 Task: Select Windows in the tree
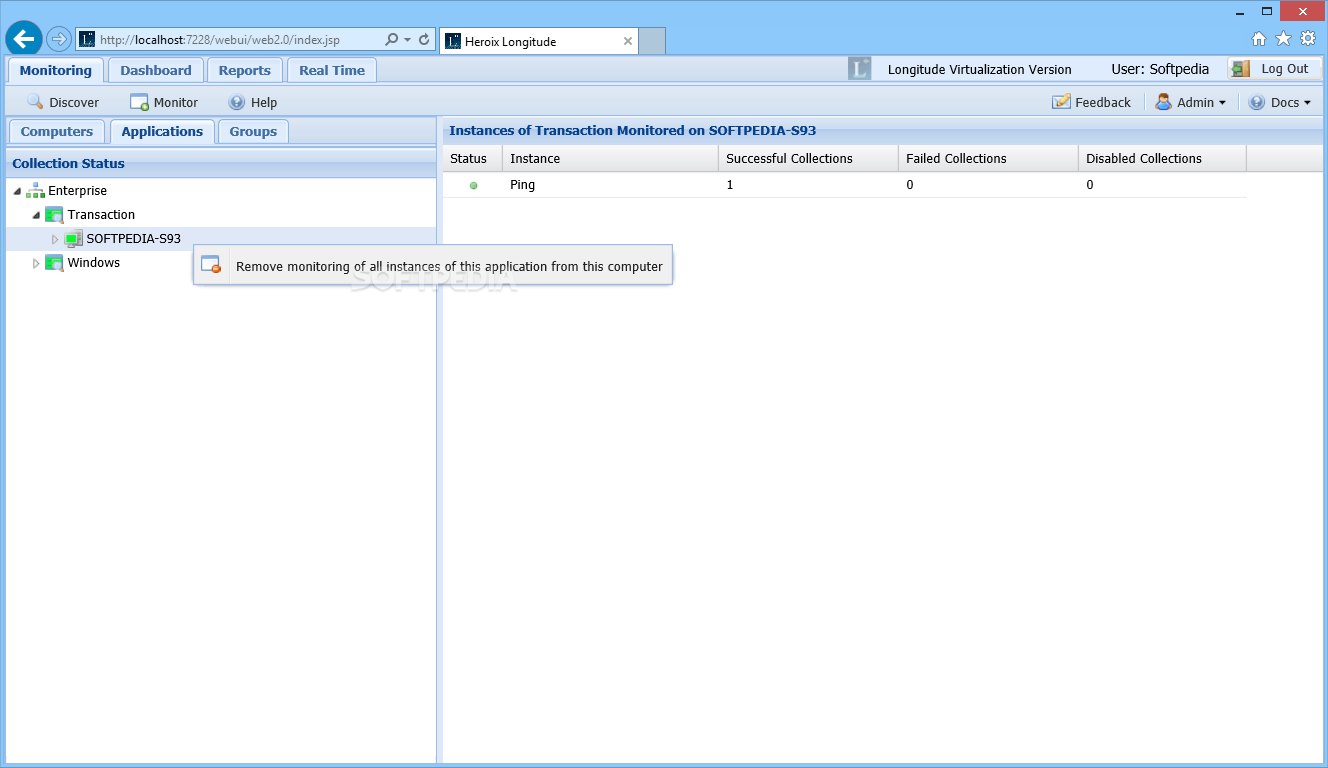coord(94,262)
